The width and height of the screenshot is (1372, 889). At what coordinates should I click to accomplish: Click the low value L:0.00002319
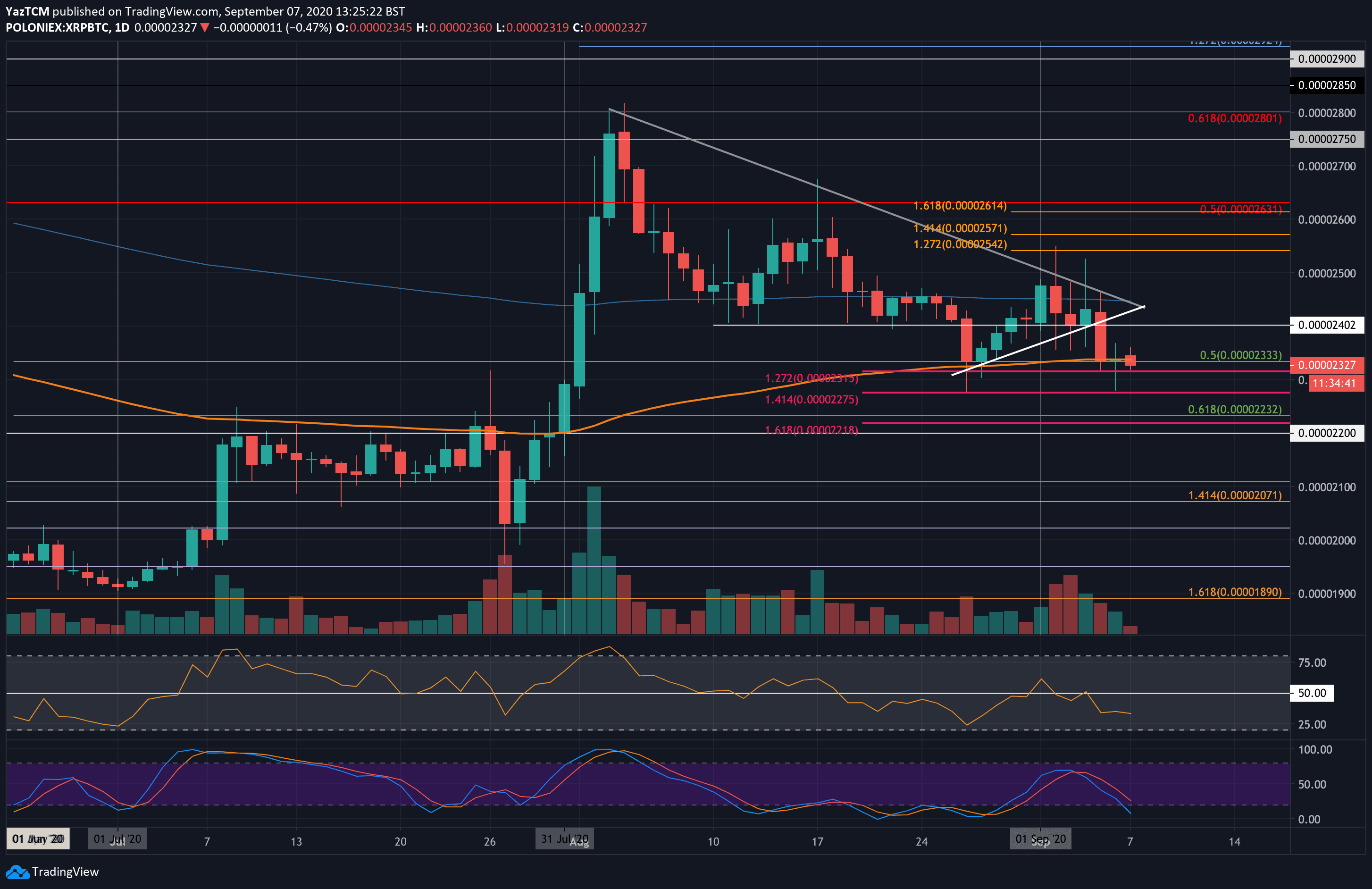532,28
